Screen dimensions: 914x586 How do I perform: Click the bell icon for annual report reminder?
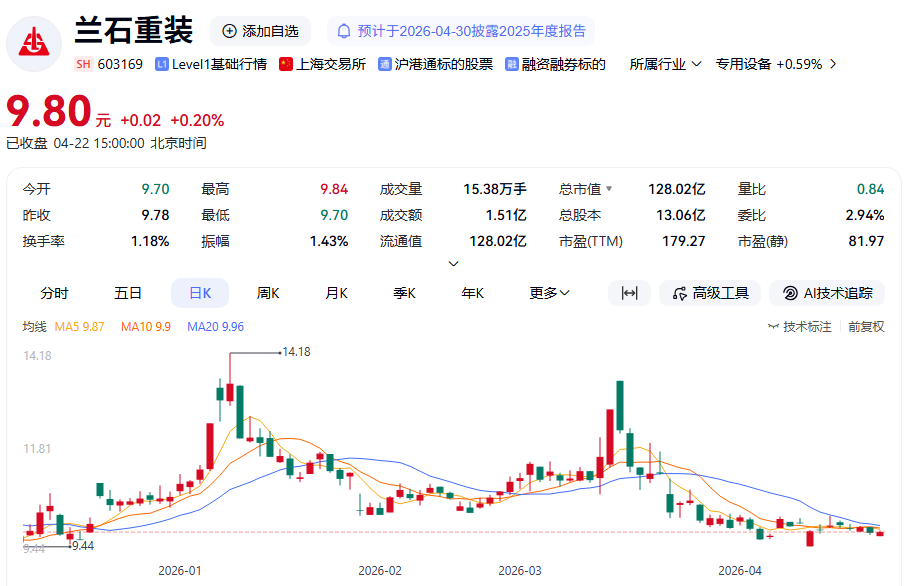point(345,31)
